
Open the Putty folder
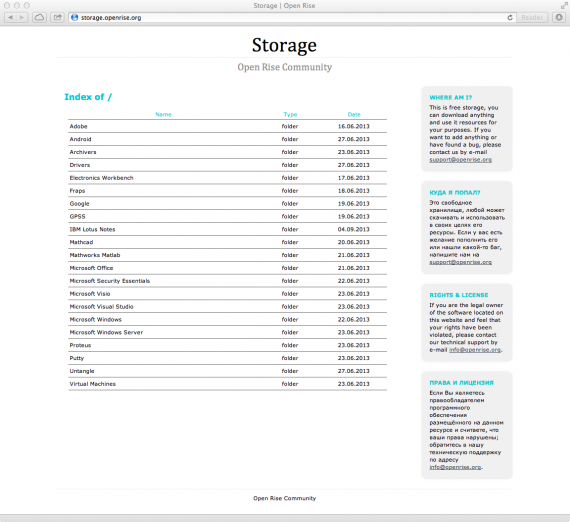[x=77, y=358]
